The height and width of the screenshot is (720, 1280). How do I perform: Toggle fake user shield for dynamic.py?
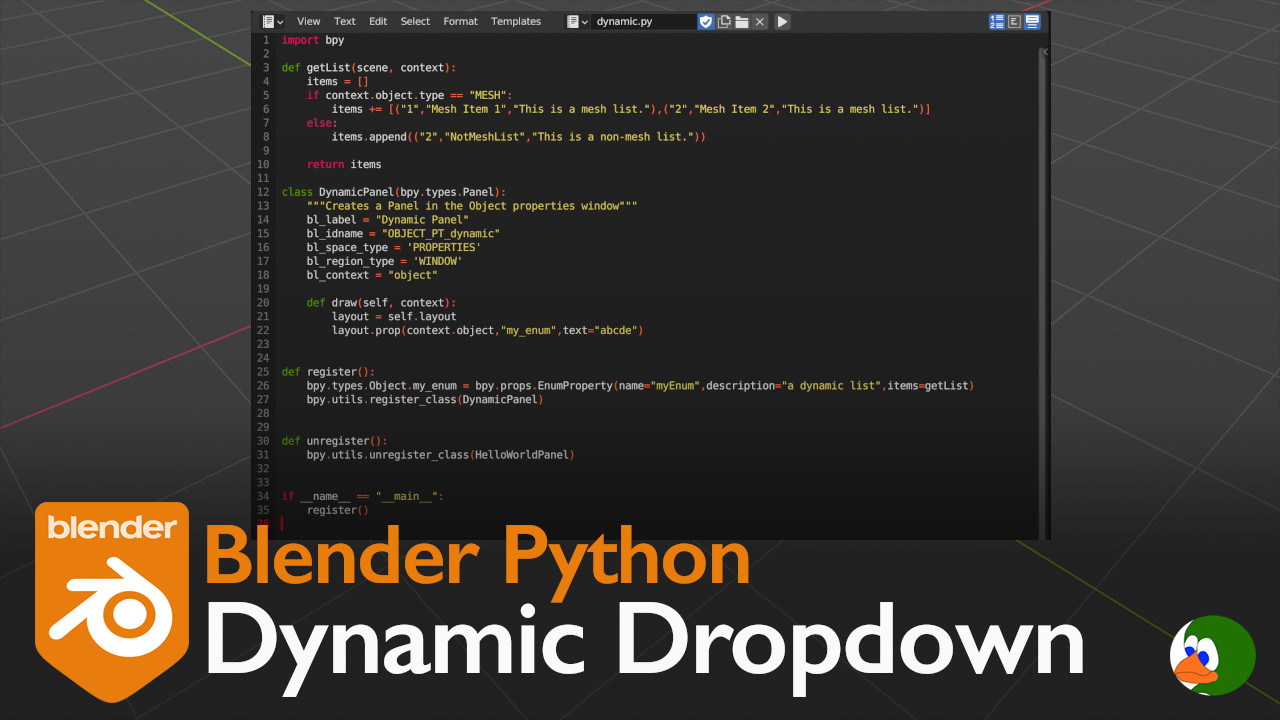point(706,21)
